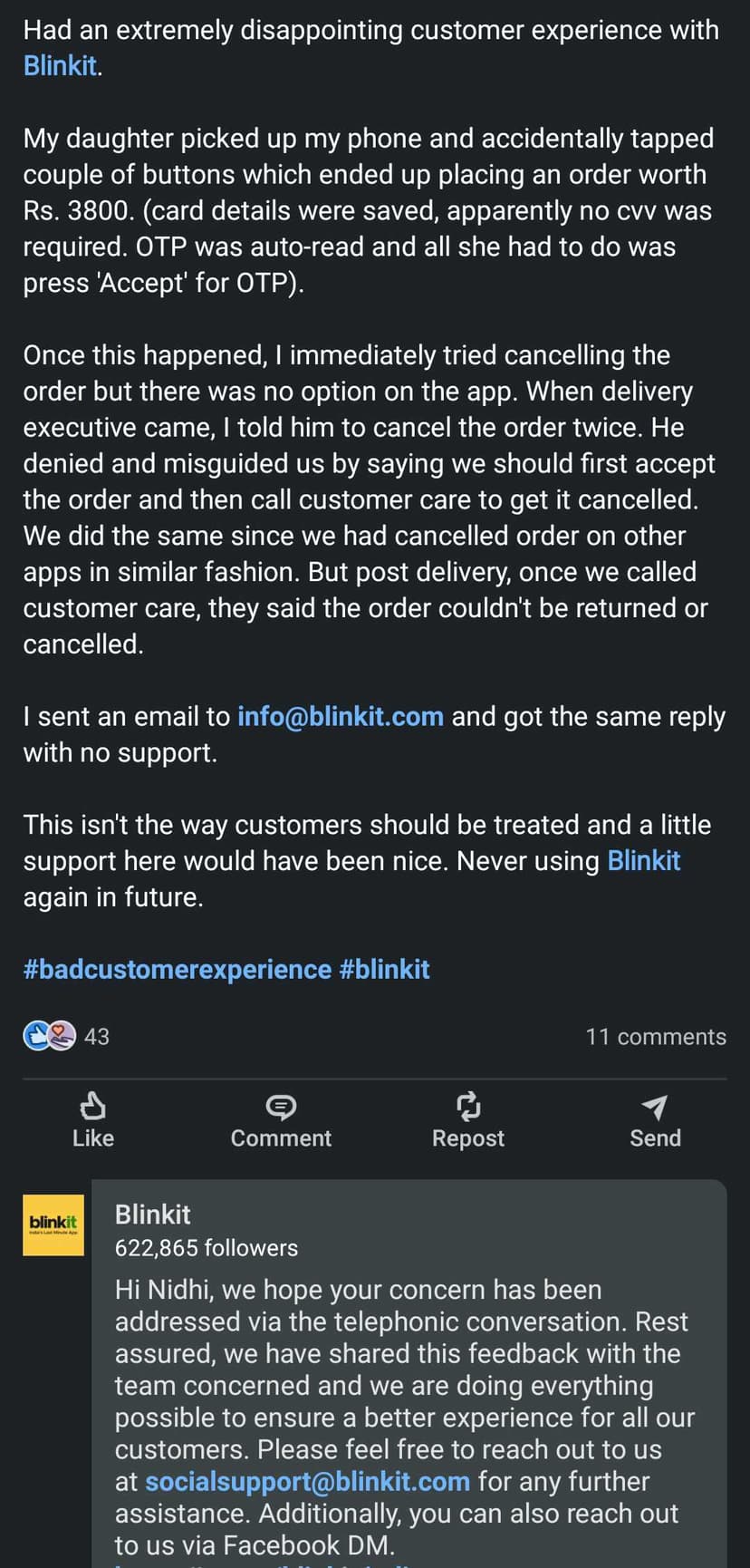The image size is (750, 1568).
Task: Tap the "Hi Nidhi" comment text
Action: (x=399, y=1369)
